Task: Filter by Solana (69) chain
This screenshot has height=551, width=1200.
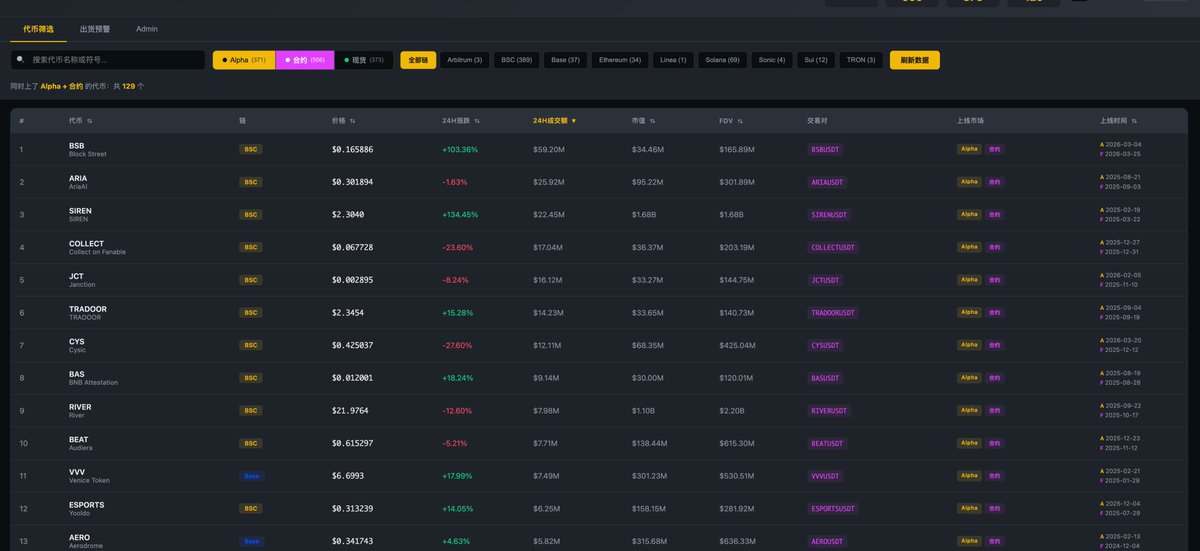Action: (722, 60)
